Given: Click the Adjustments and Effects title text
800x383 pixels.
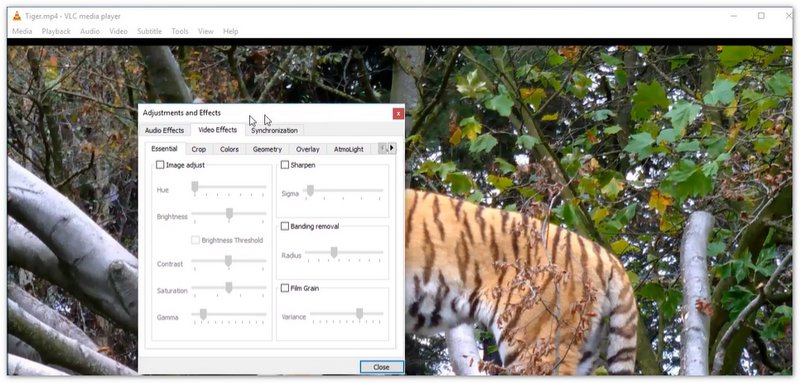Looking at the screenshot, I should (x=182, y=113).
